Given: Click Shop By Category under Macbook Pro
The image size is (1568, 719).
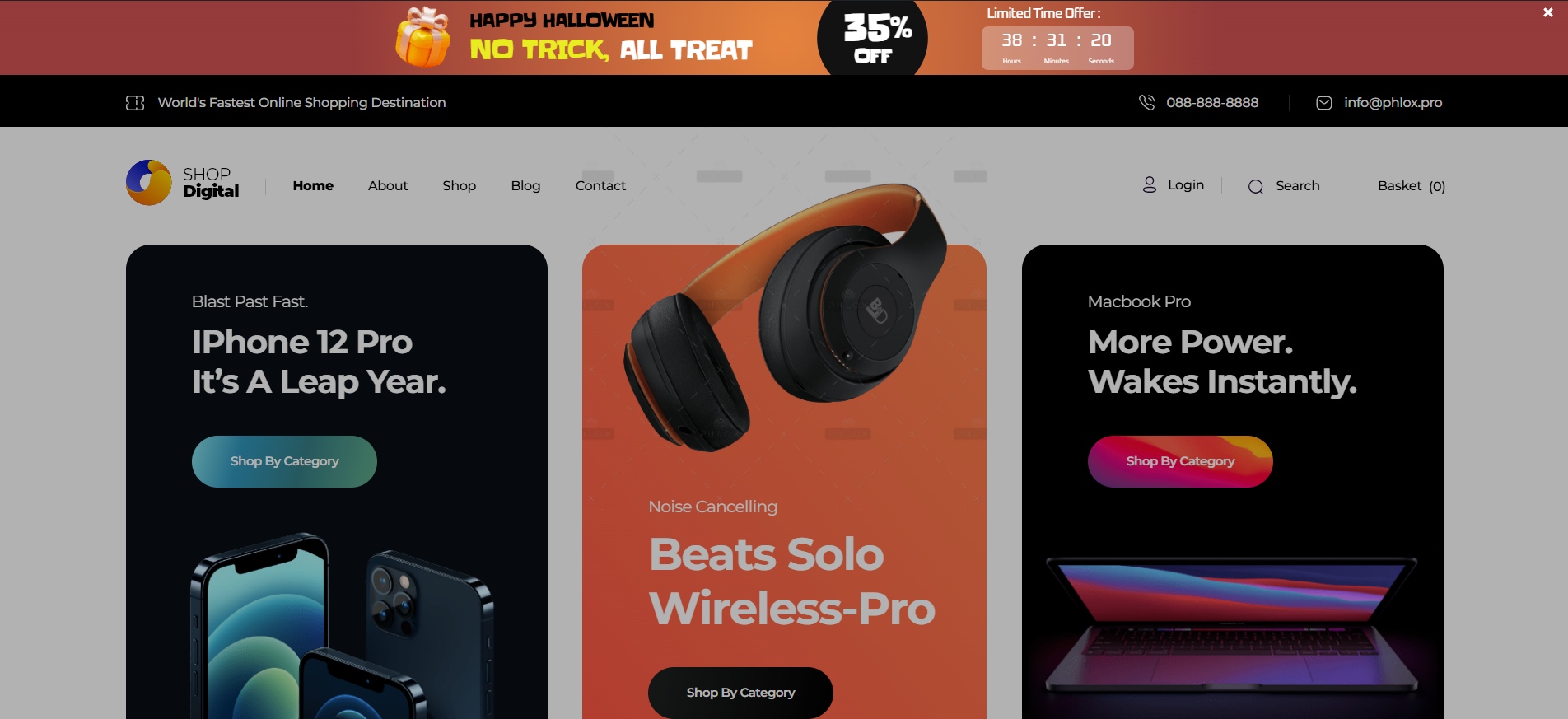Looking at the screenshot, I should (x=1180, y=461).
